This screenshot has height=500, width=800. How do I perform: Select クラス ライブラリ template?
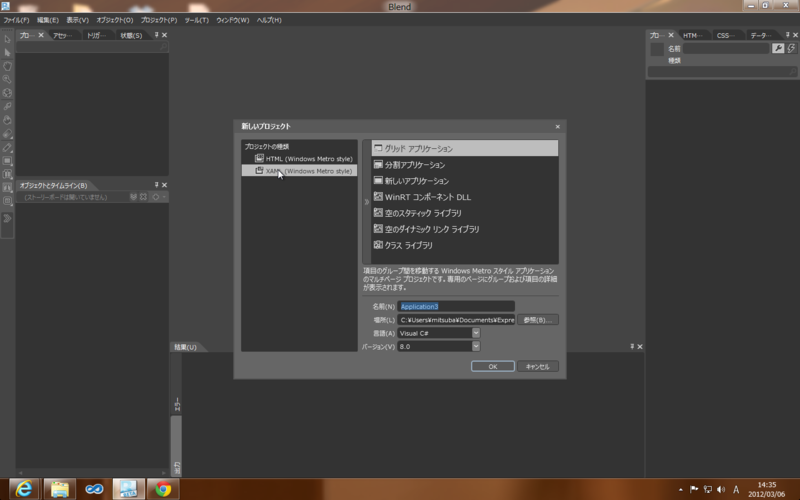(465, 245)
